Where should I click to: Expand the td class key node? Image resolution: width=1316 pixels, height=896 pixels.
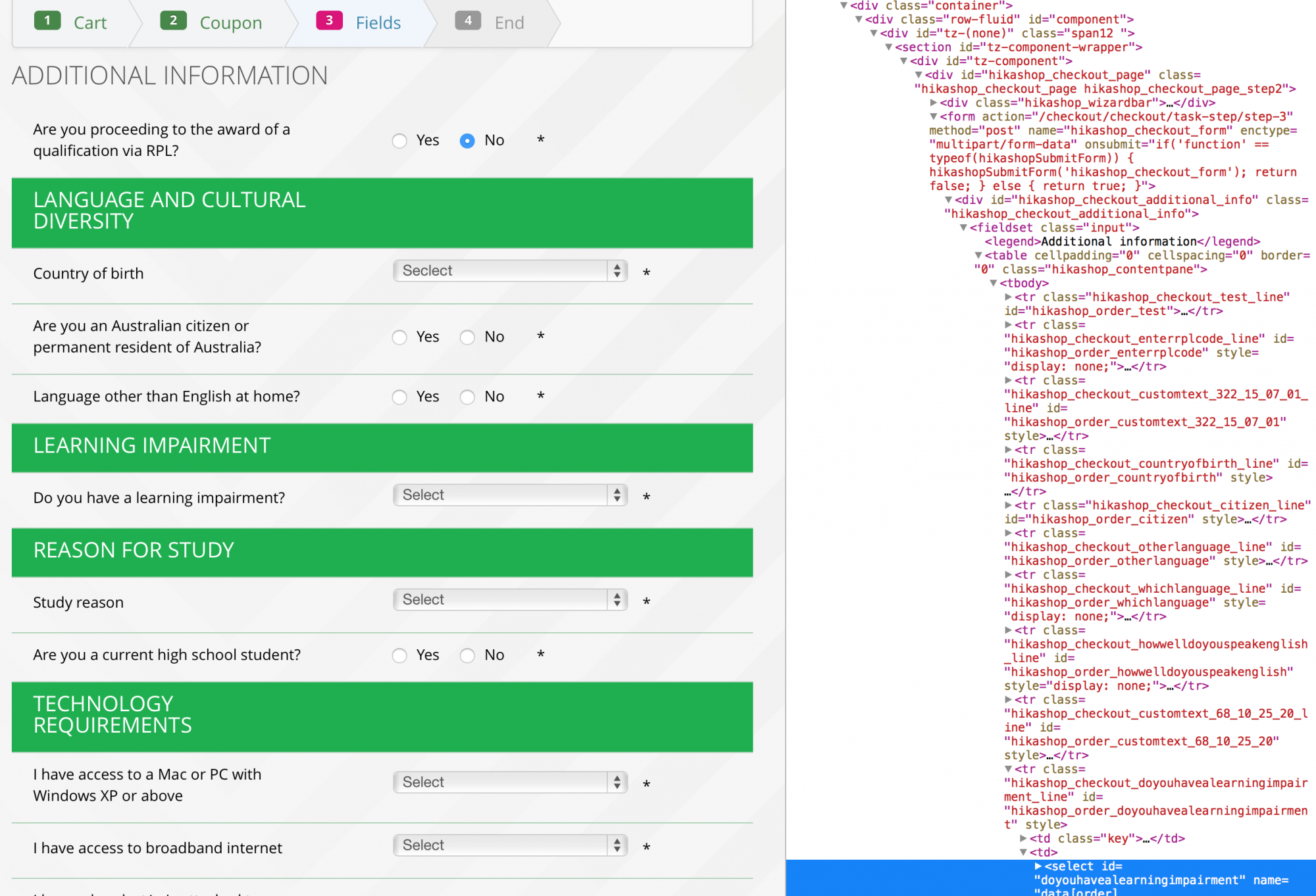pyautogui.click(x=1023, y=839)
